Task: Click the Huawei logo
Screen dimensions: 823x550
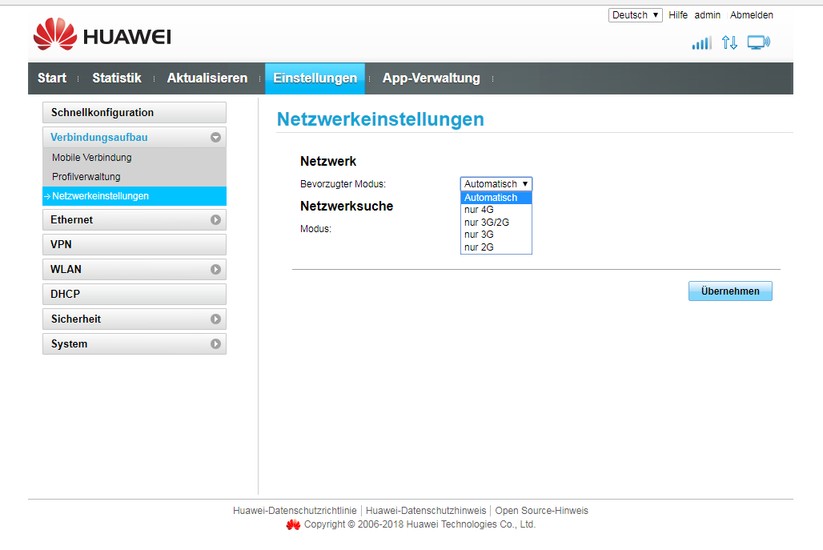Action: coord(102,36)
